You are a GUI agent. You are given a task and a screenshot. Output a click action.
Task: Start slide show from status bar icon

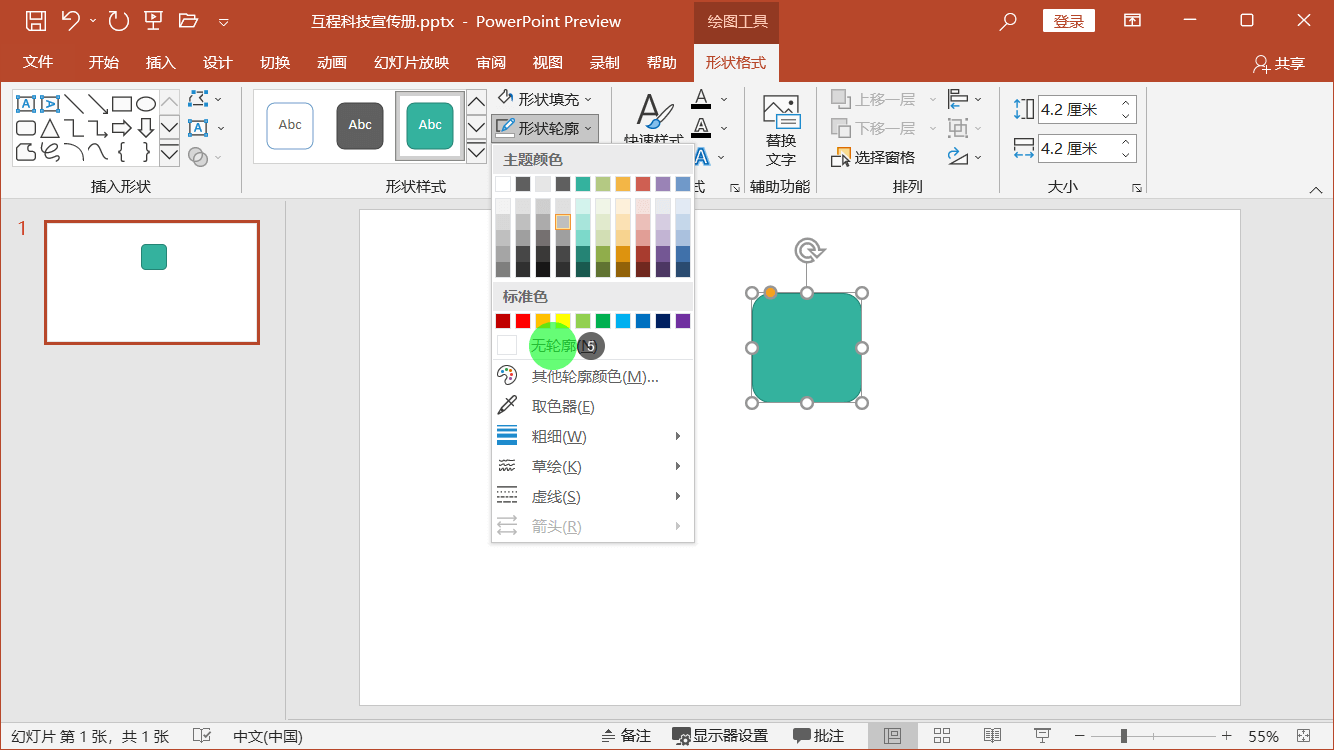[1042, 736]
